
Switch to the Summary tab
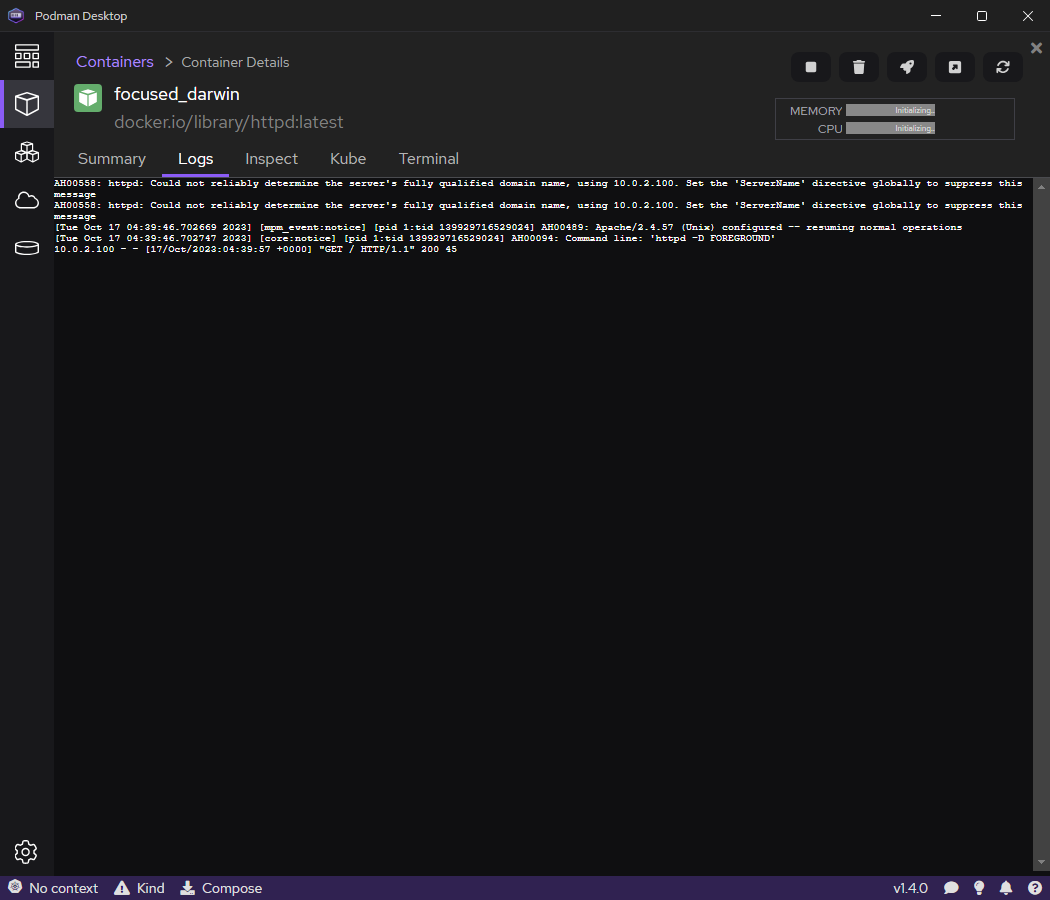(x=112, y=159)
